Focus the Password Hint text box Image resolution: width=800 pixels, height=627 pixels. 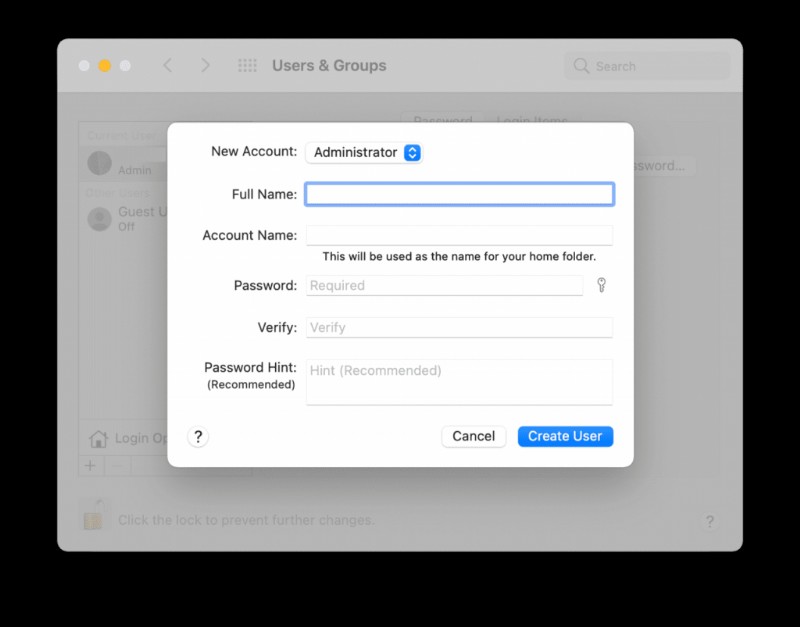459,382
